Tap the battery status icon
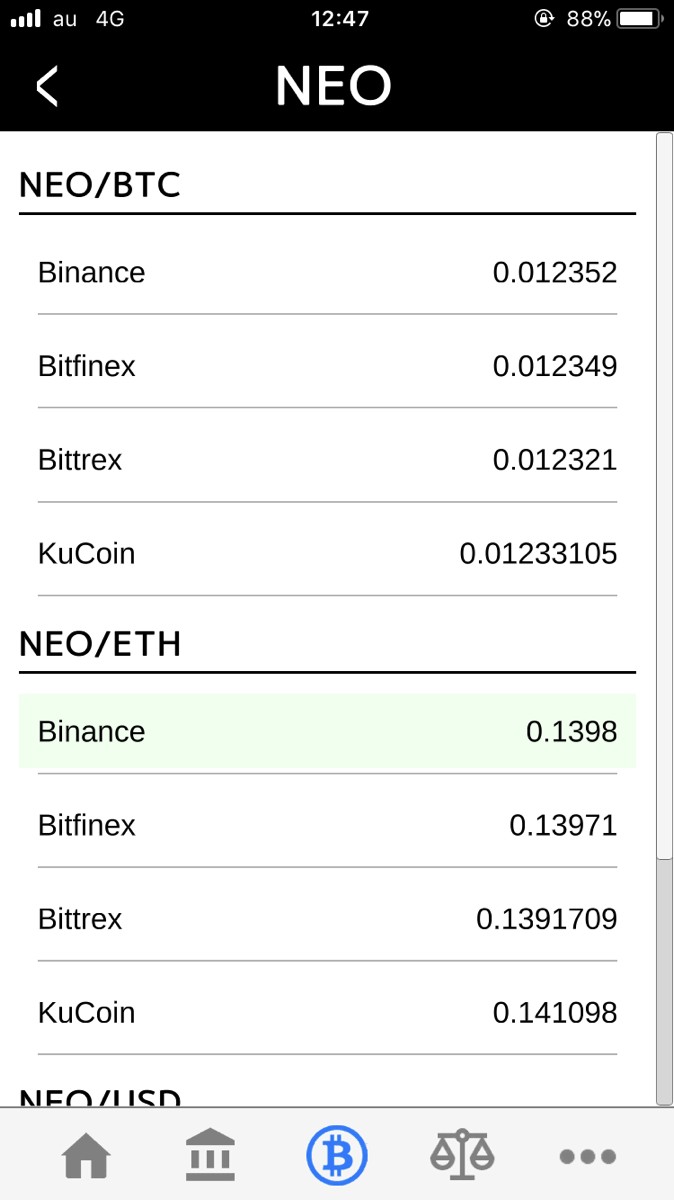This screenshot has height=1200, width=674. click(x=636, y=18)
